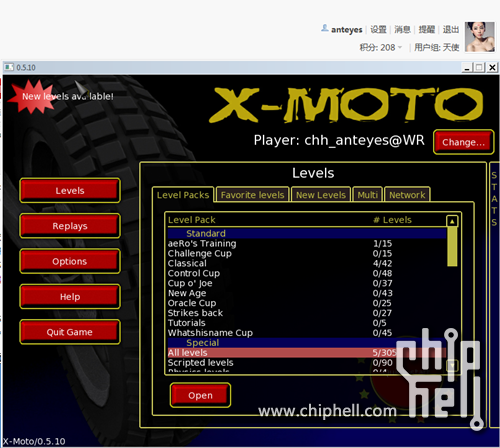Click the 退出 logout link
Viewport: 500px width, 448px height.
point(451,30)
